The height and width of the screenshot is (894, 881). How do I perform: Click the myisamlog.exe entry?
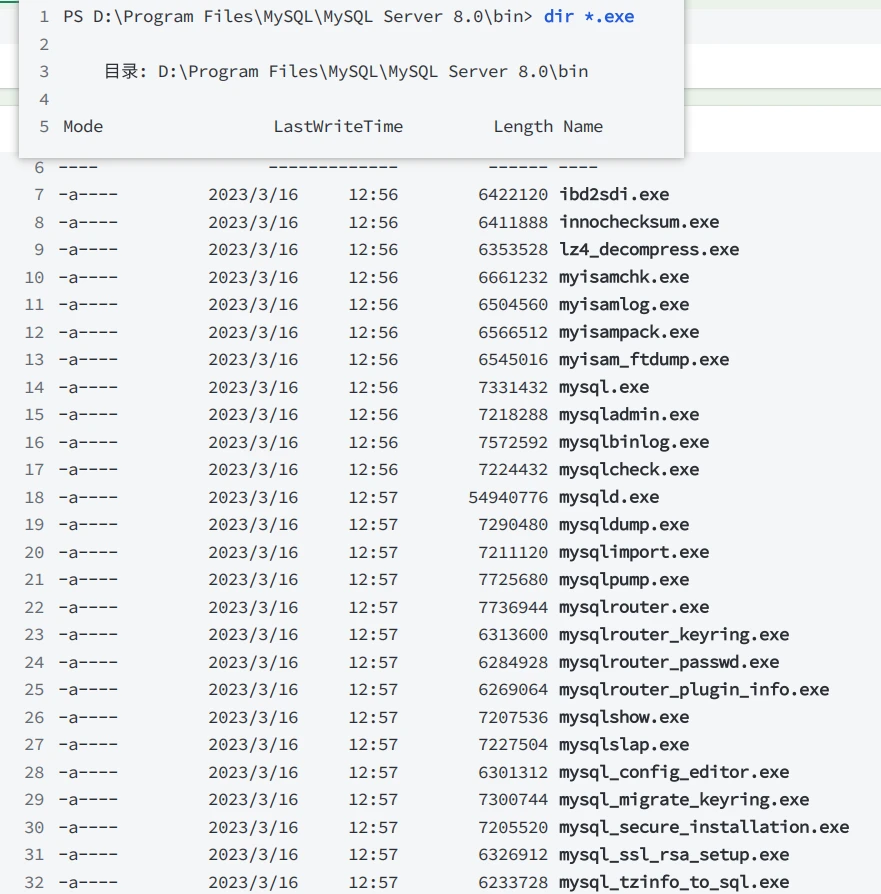point(624,304)
